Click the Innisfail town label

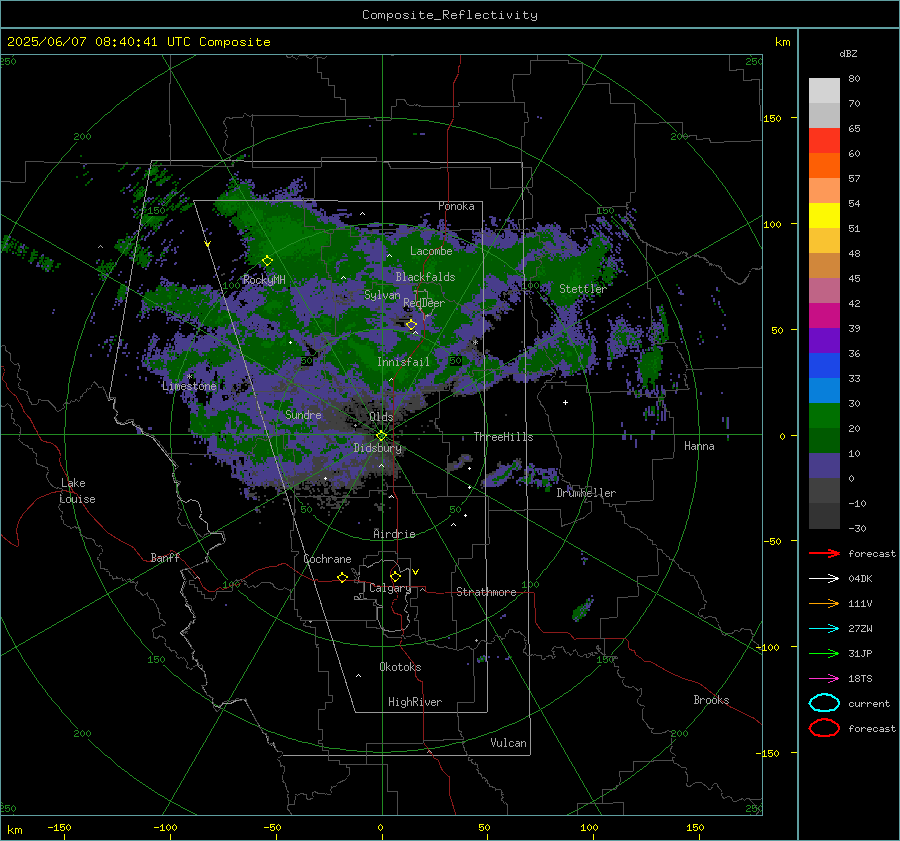pyautogui.click(x=404, y=362)
